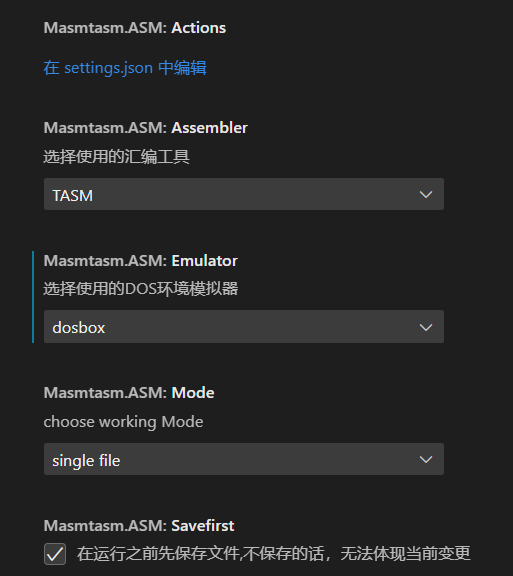513x576 pixels.
Task: Open the TASM assembler combo box
Action: pos(244,194)
